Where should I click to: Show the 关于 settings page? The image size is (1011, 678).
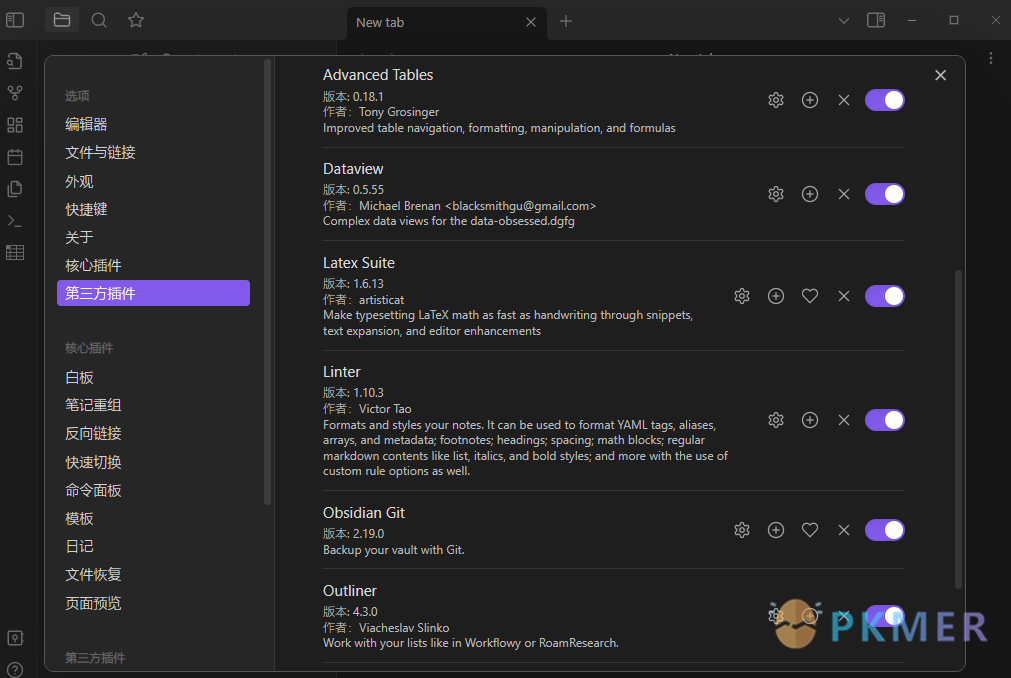tap(153, 237)
